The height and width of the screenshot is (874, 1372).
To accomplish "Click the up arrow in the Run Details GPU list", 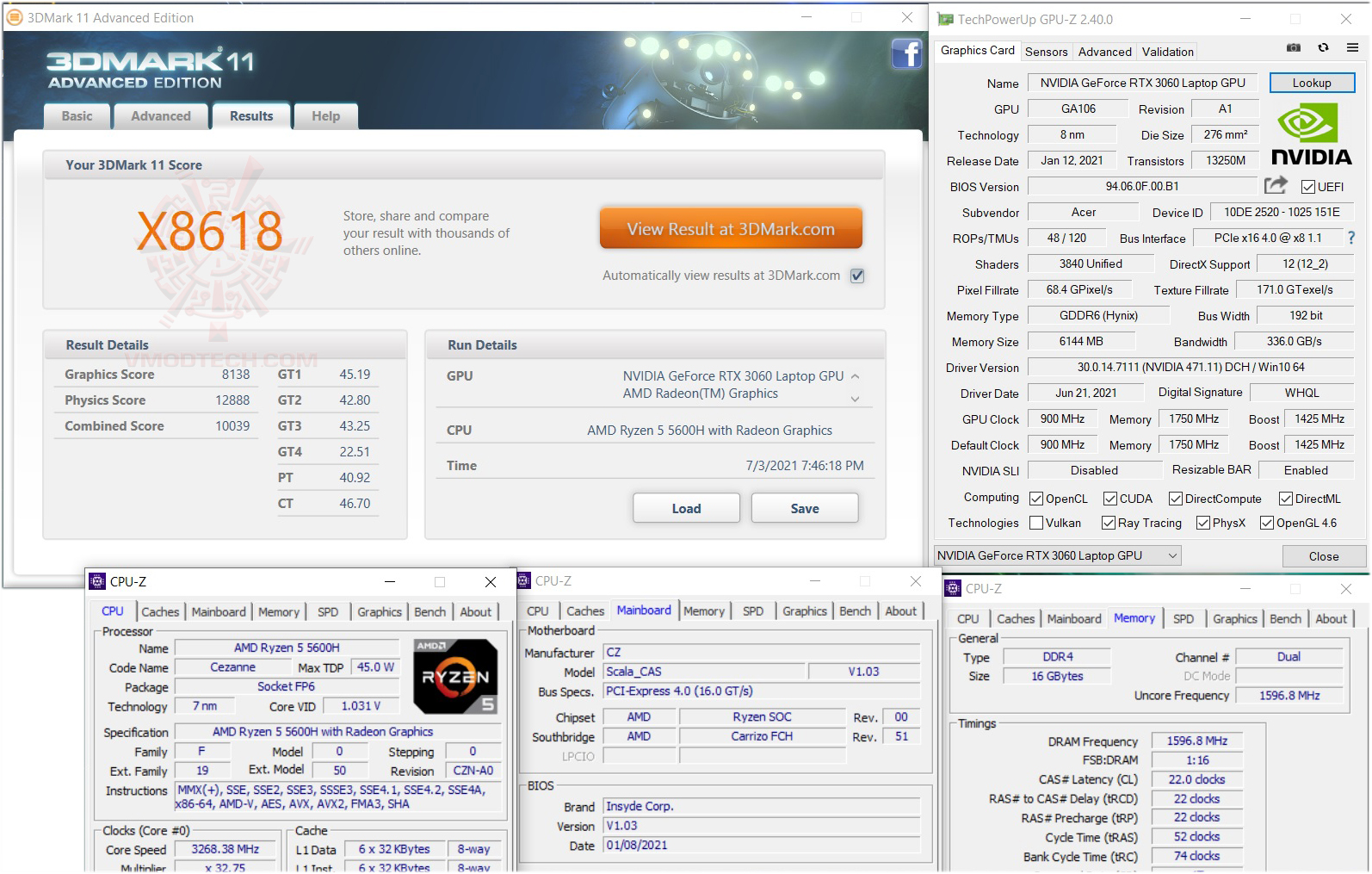I will [x=855, y=376].
